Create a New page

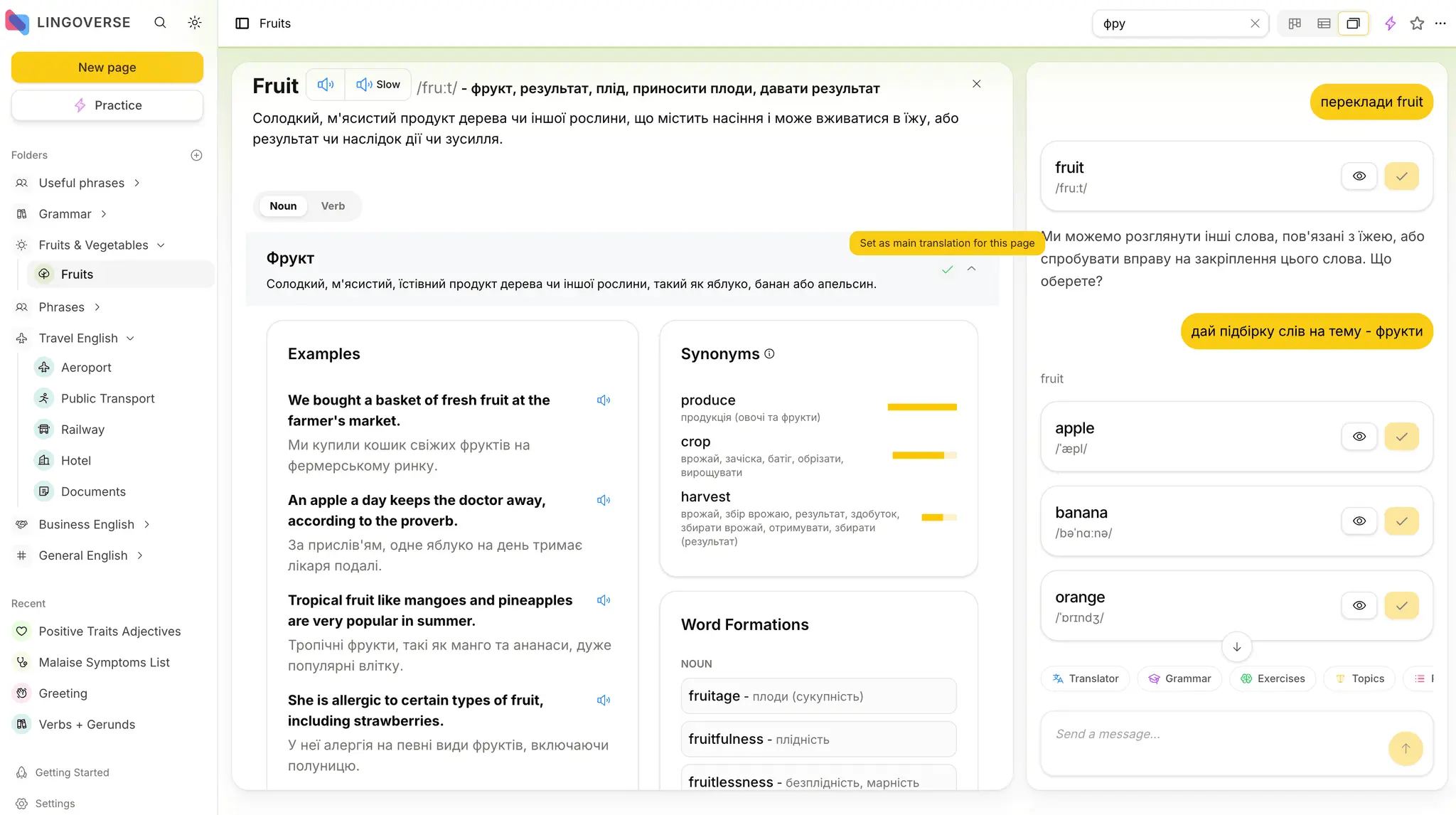click(107, 68)
